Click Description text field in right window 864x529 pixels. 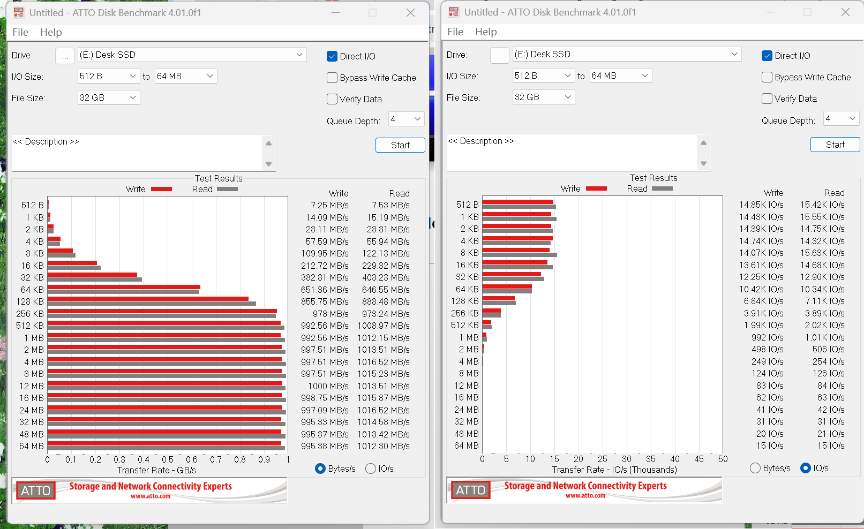(571, 153)
